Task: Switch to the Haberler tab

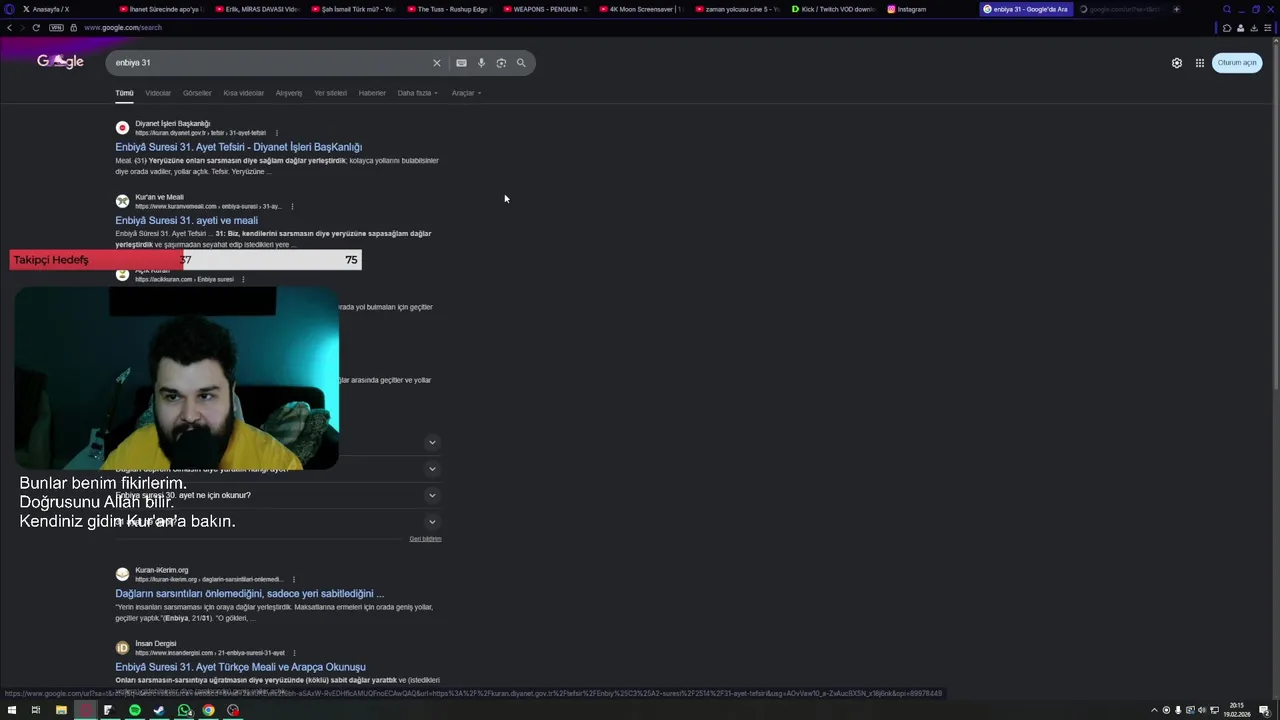Action: click(372, 93)
